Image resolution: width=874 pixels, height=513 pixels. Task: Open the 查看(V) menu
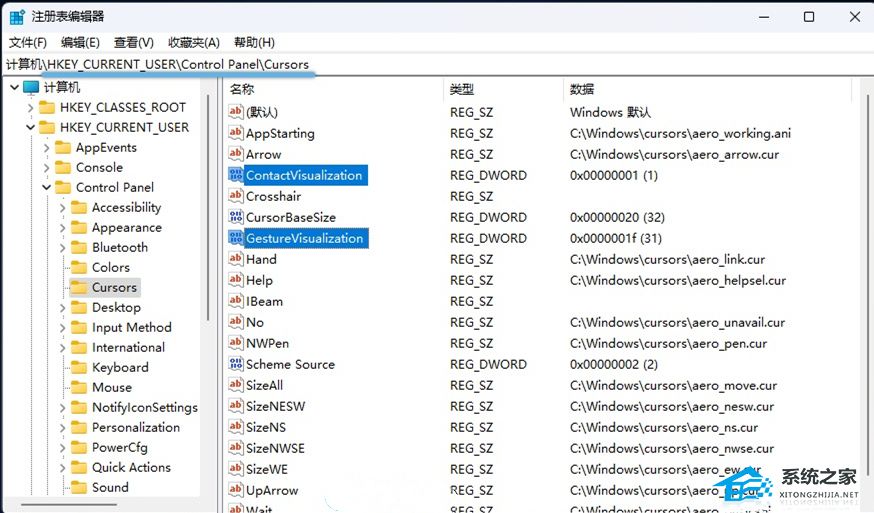point(133,42)
